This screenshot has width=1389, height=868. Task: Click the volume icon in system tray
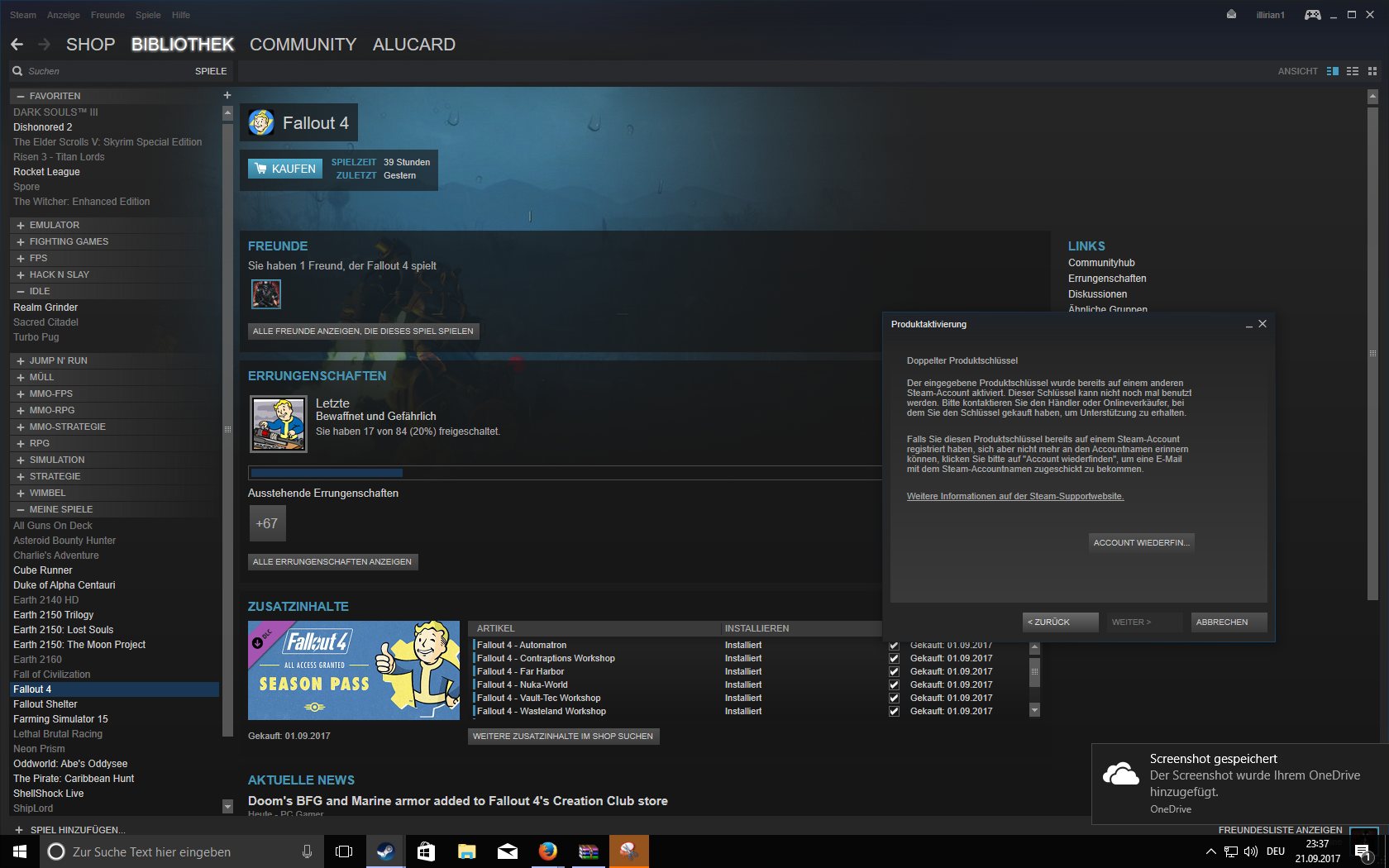(x=1250, y=851)
